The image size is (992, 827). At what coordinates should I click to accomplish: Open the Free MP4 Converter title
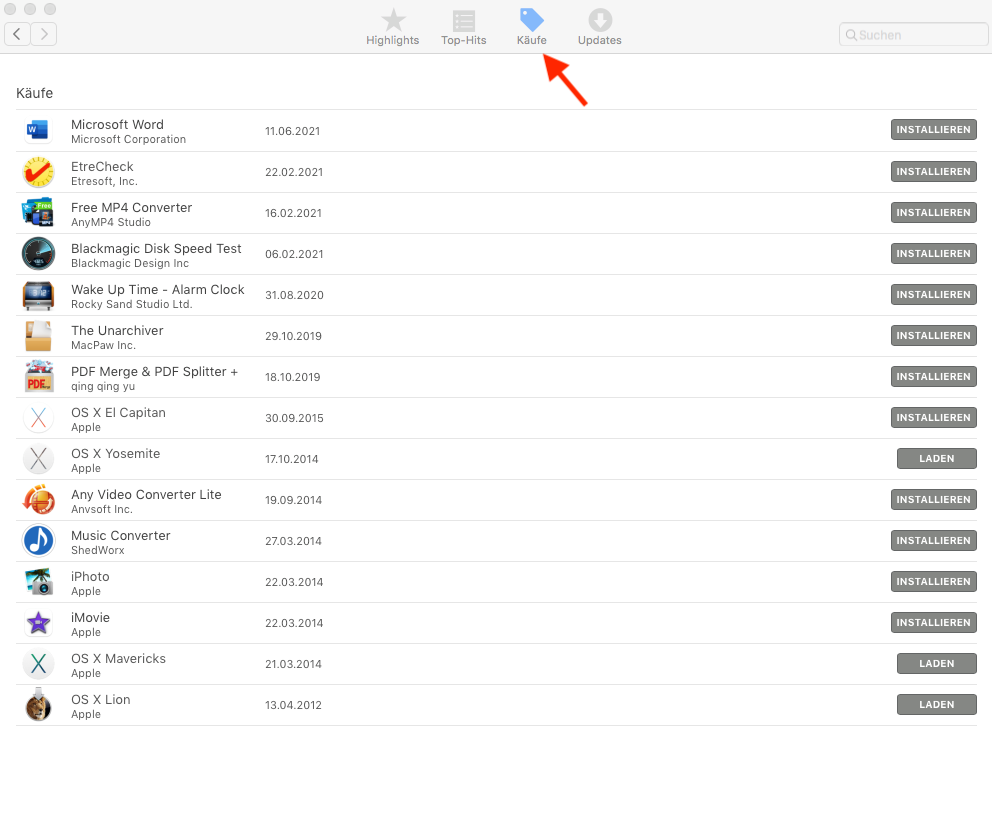coord(132,208)
